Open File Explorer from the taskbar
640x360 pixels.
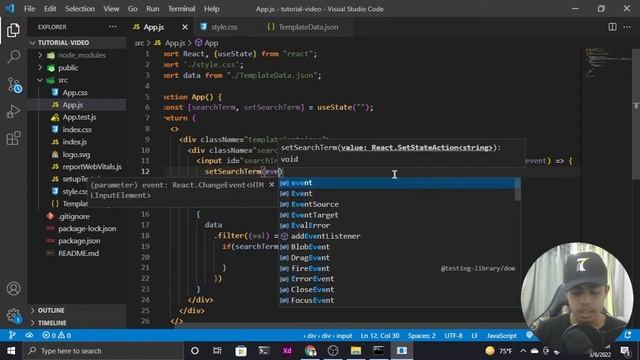356,351
